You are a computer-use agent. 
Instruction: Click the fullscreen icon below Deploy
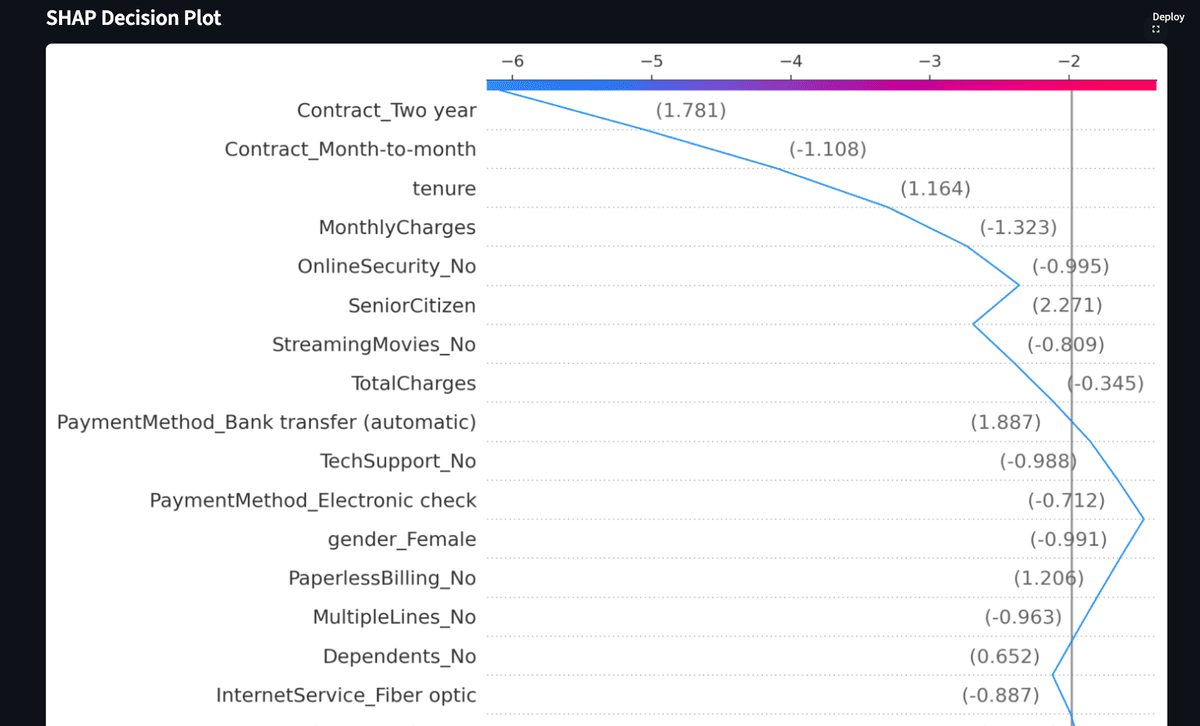click(x=1156, y=30)
